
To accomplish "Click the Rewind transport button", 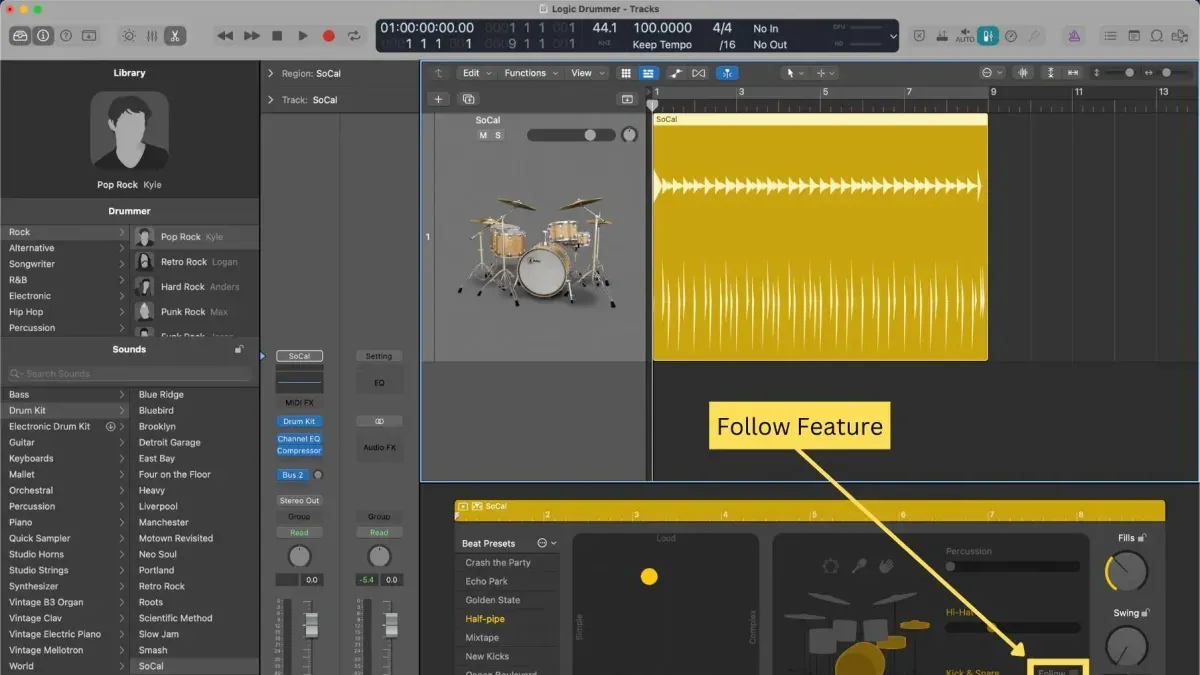I will click(x=225, y=36).
